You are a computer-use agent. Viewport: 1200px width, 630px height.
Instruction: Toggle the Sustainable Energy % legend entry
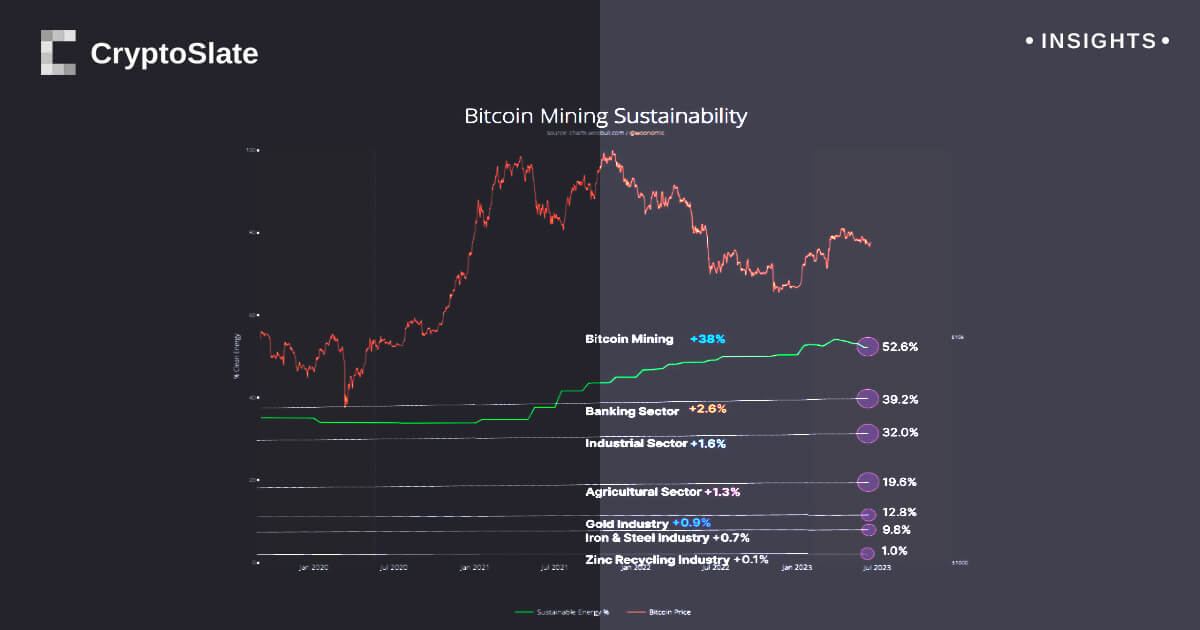point(562,611)
